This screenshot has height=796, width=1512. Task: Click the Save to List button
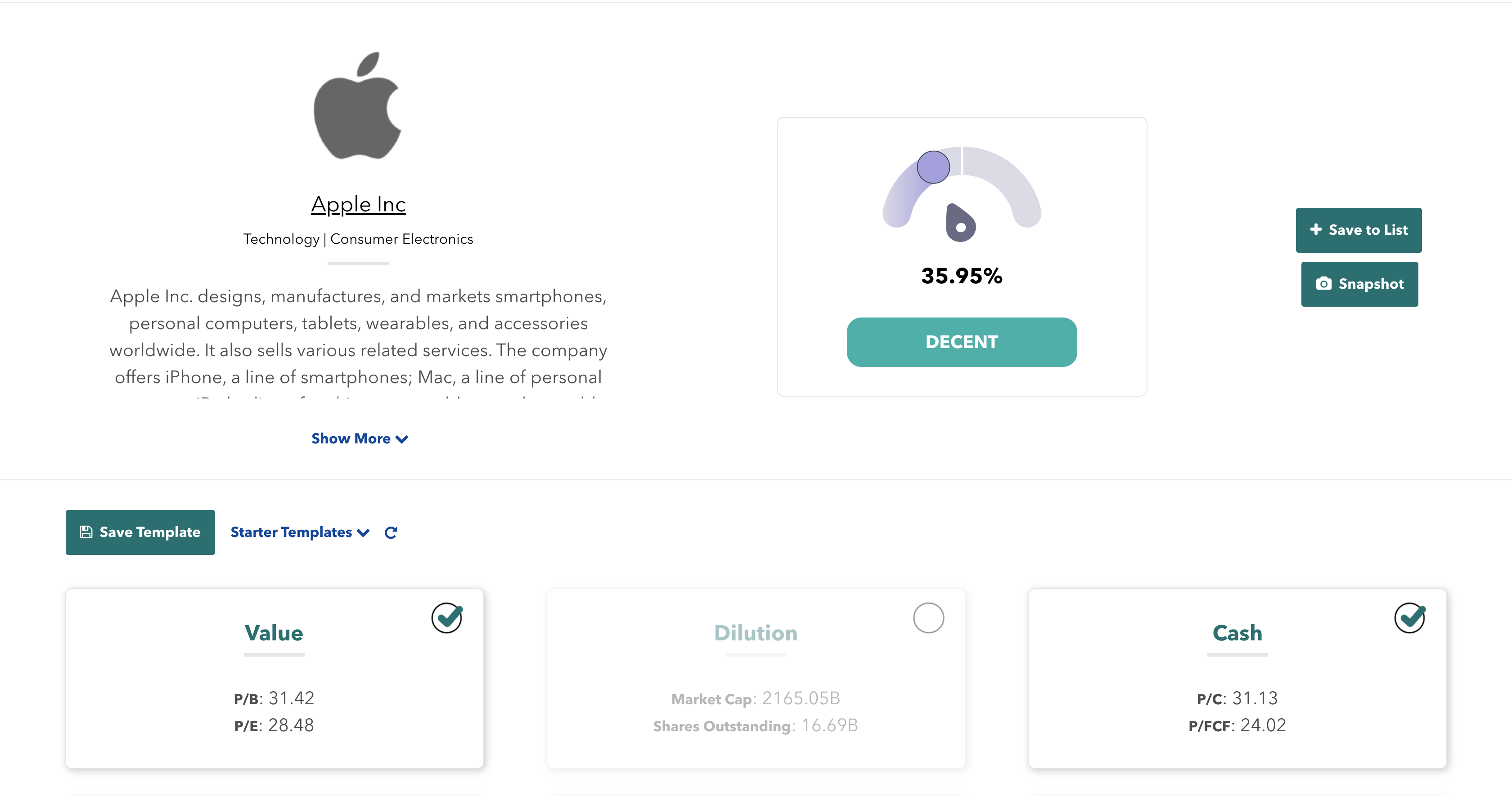pos(1358,230)
